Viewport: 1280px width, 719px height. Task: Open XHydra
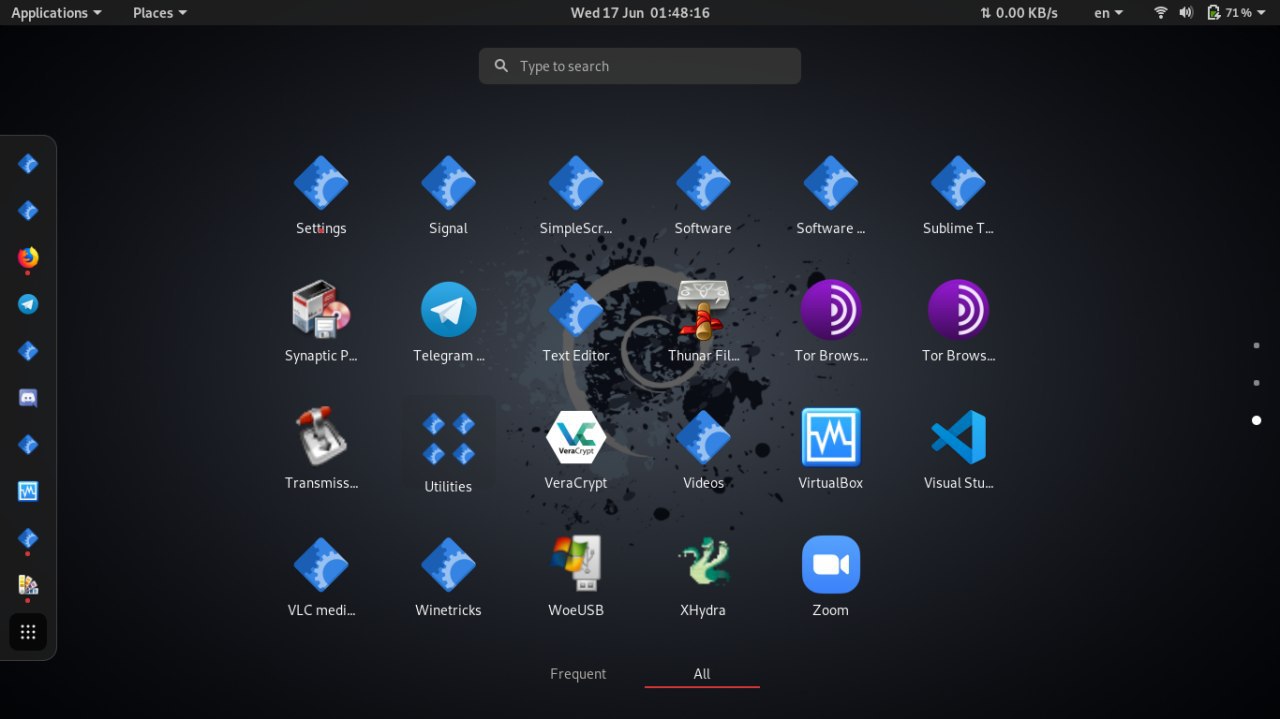pyautogui.click(x=703, y=577)
